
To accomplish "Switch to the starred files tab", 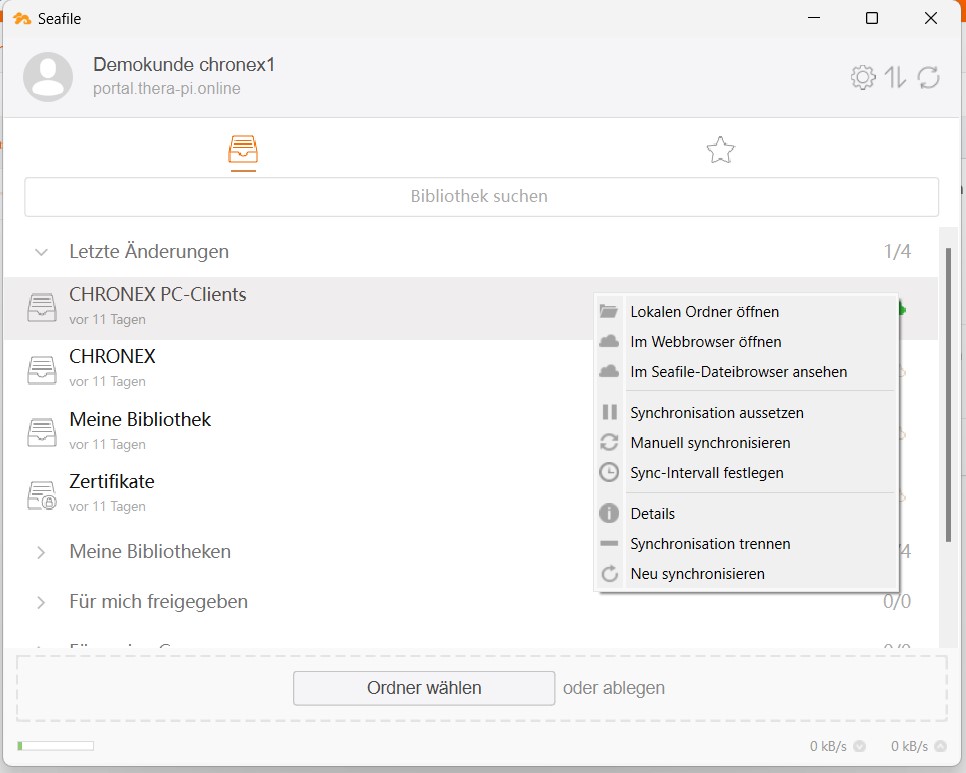I will tap(720, 150).
